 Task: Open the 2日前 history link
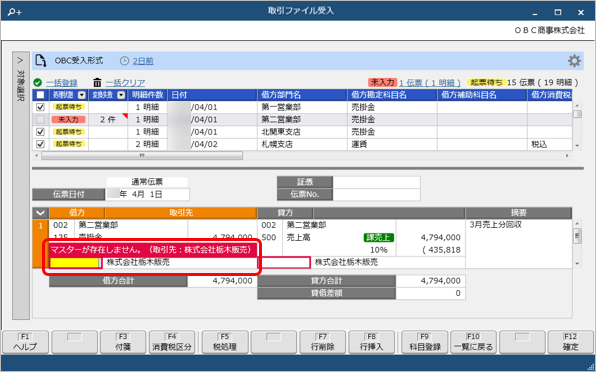(143, 61)
